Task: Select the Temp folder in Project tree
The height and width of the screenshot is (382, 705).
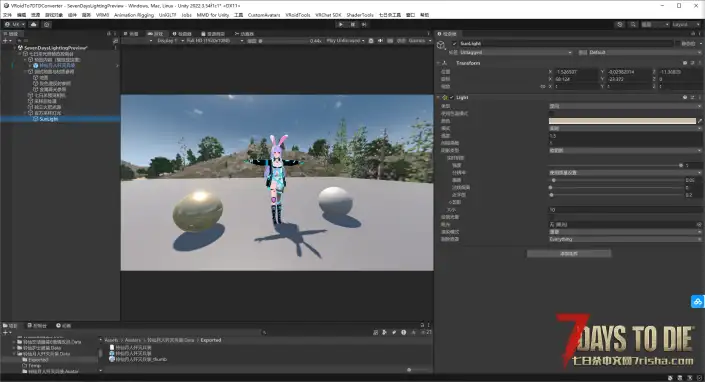Action: click(35, 366)
